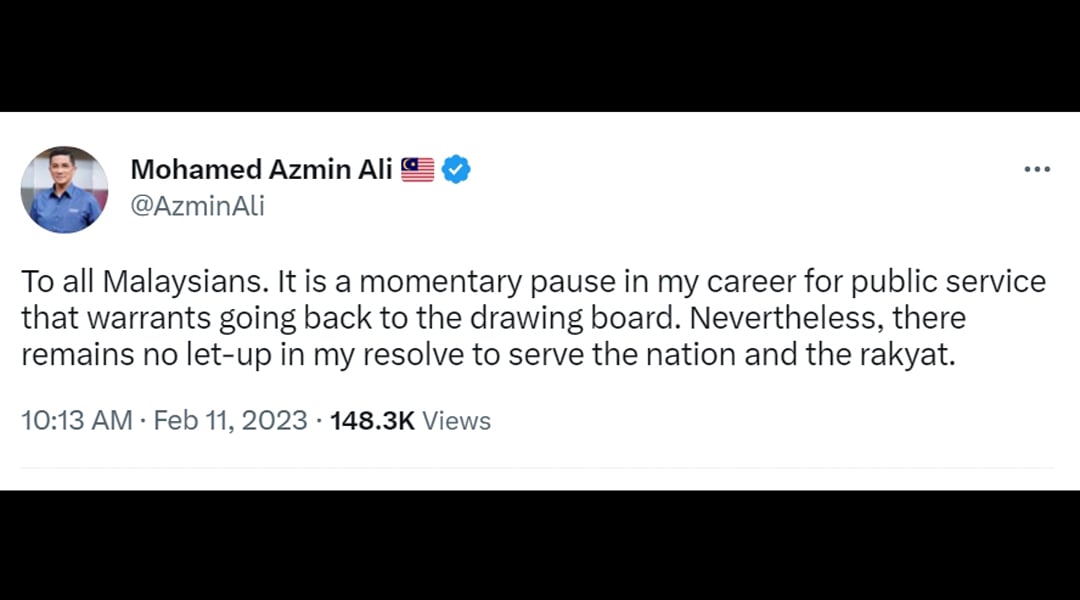
Task: Click the 148.3K view count
Action: tap(373, 420)
